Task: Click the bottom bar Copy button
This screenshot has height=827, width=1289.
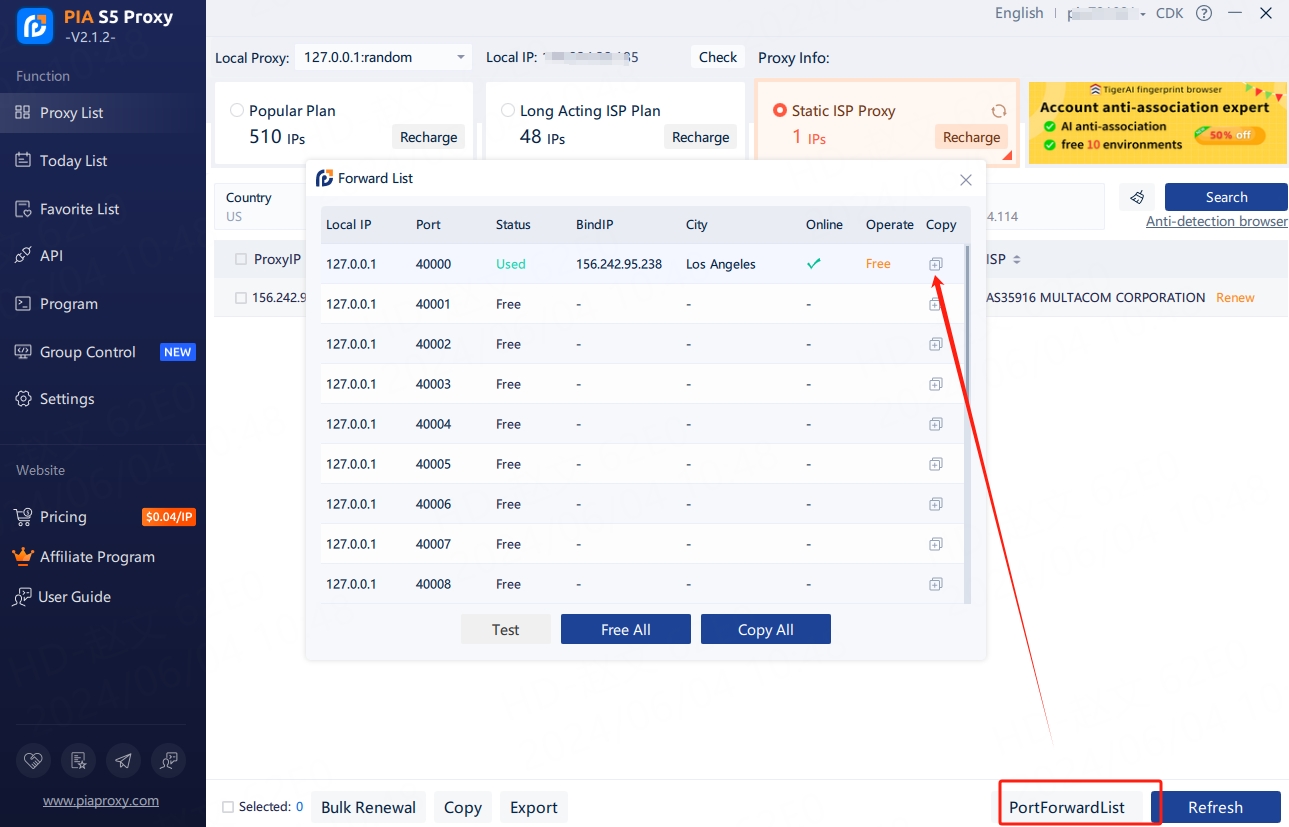Action: [463, 807]
